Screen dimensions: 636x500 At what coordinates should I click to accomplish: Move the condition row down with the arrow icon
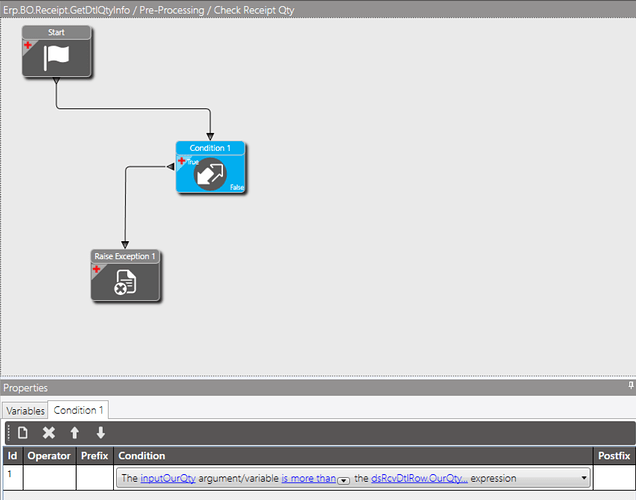[x=101, y=433]
